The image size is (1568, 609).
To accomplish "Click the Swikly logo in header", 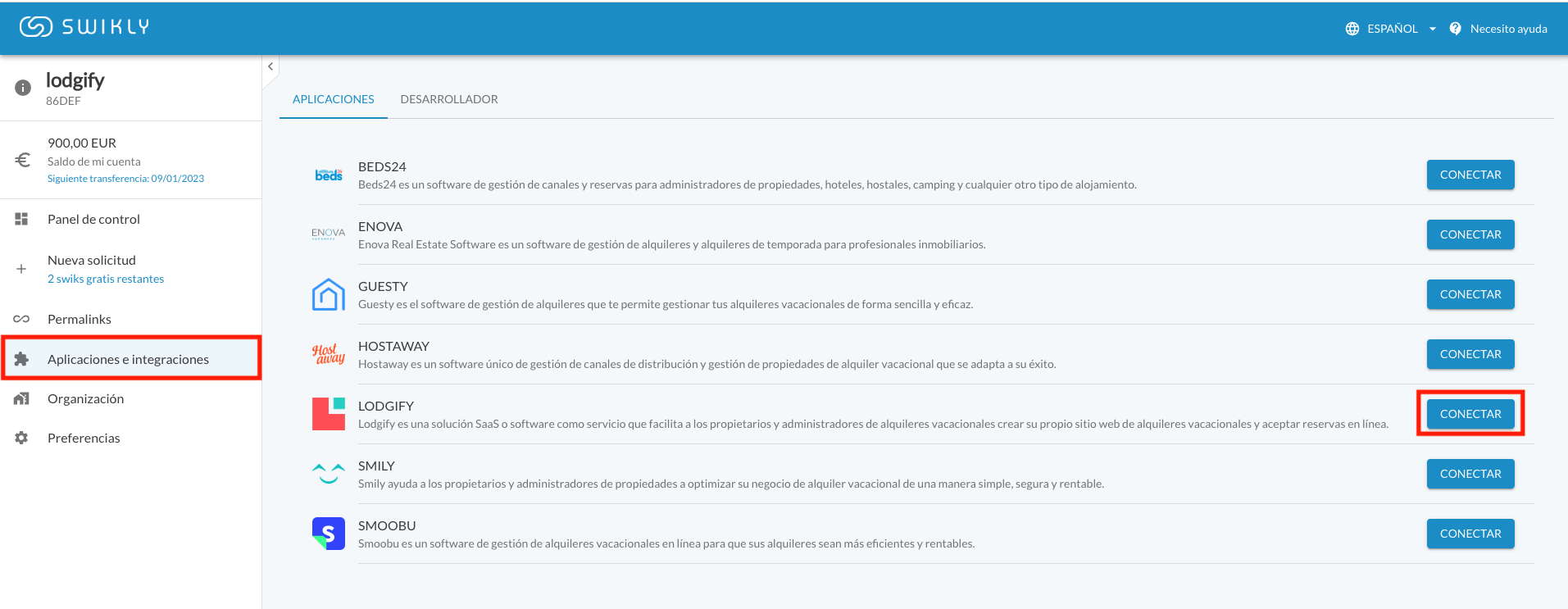I will pos(84,27).
